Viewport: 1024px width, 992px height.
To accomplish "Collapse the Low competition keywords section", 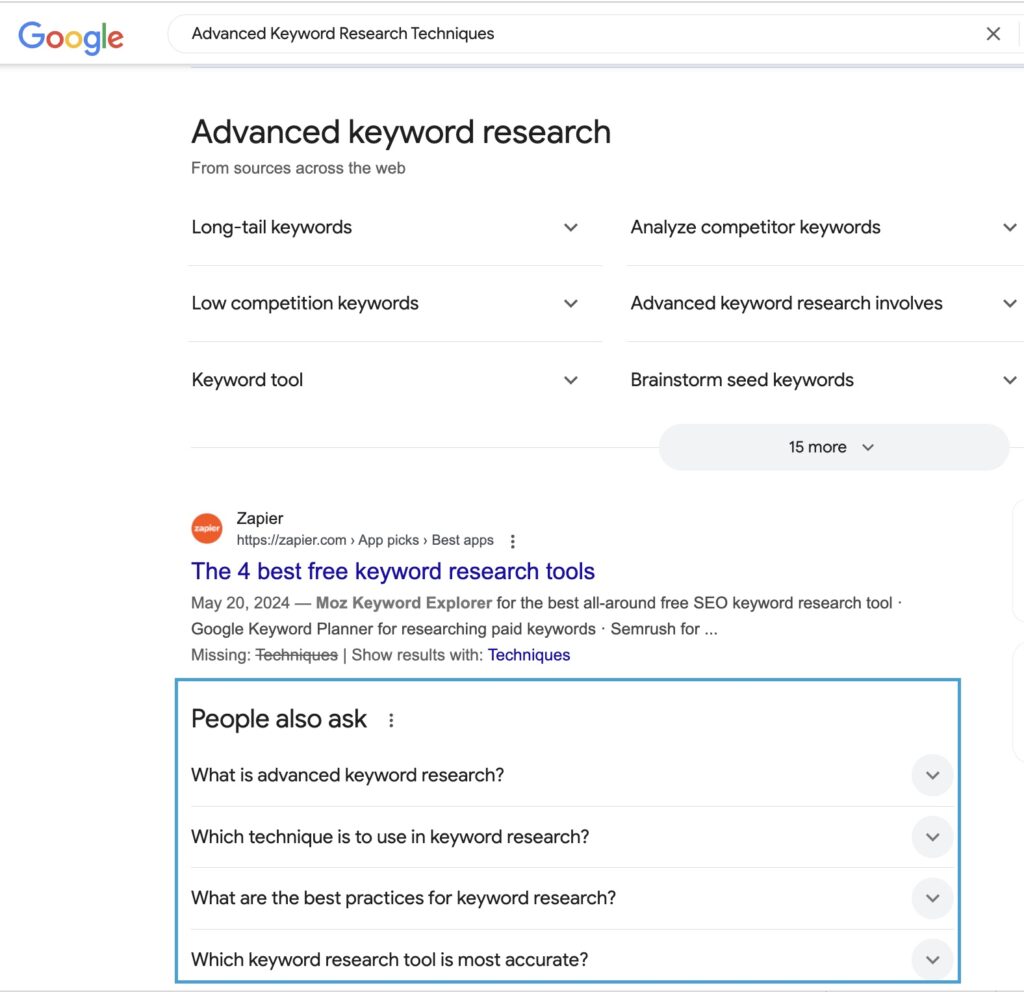I will (570, 303).
